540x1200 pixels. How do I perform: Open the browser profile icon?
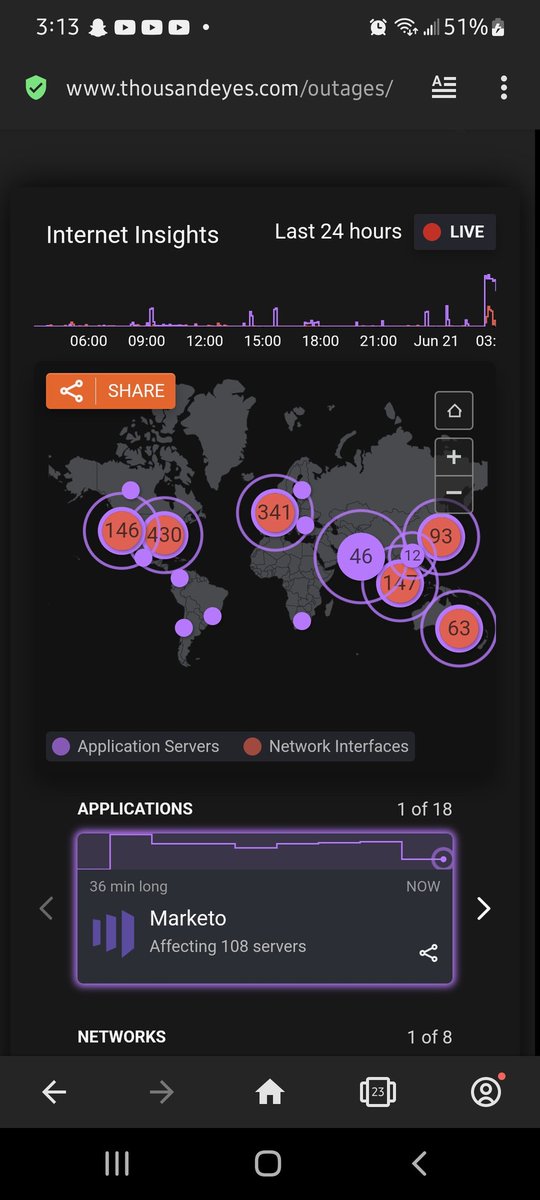point(486,1092)
